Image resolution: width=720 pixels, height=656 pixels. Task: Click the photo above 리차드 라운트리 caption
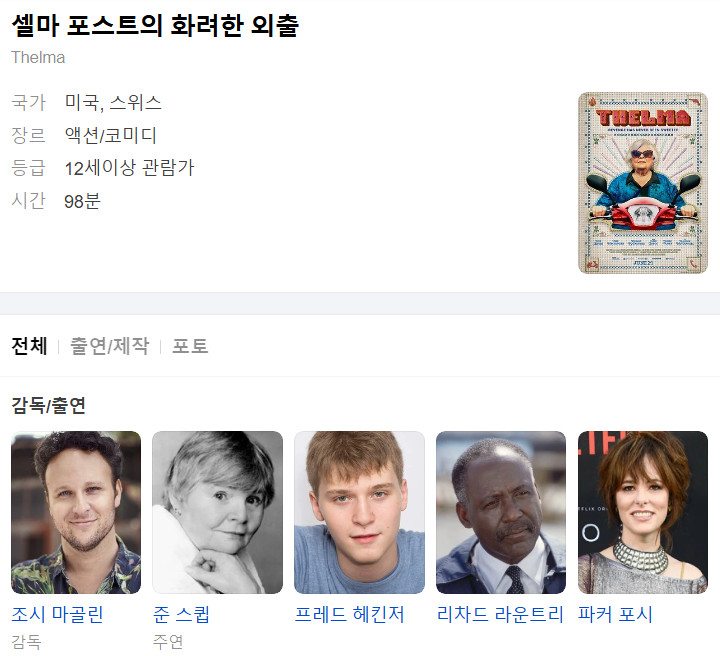coord(501,512)
